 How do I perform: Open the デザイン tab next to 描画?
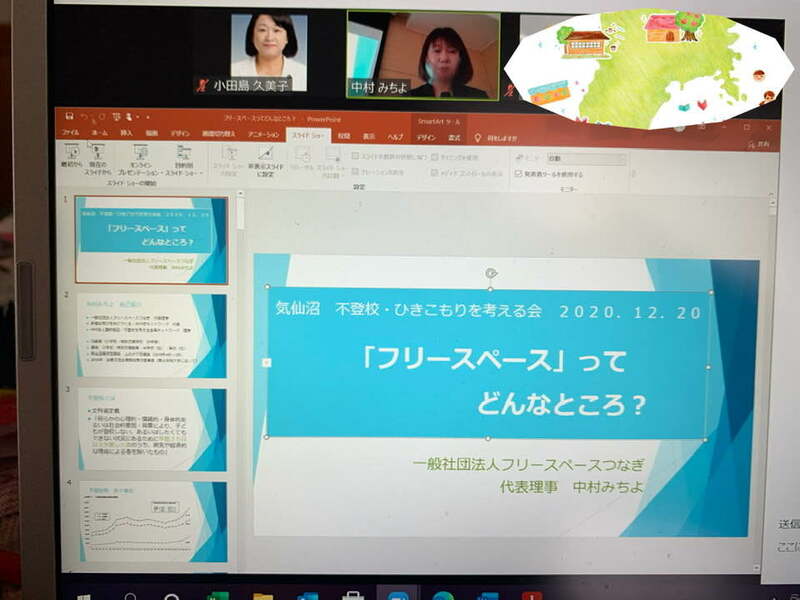(180, 133)
